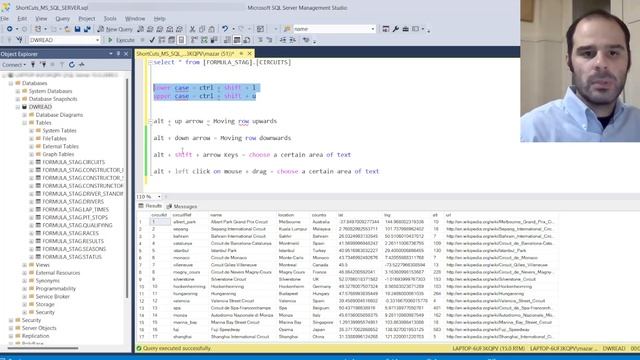This screenshot has height=360, width=640.
Task: Open the Query menu
Action: point(62,19)
